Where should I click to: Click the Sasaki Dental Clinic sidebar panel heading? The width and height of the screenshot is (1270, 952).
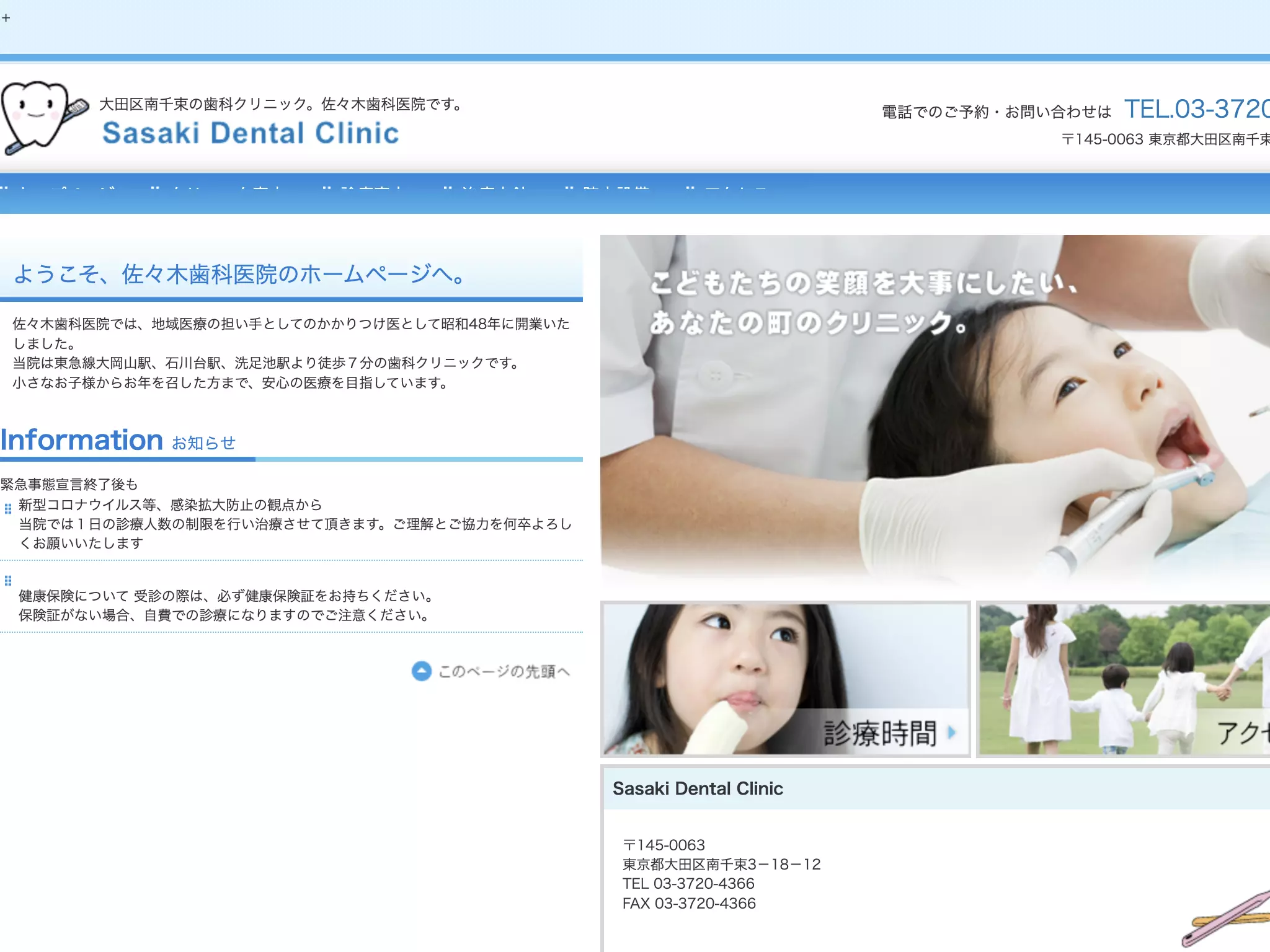point(698,788)
